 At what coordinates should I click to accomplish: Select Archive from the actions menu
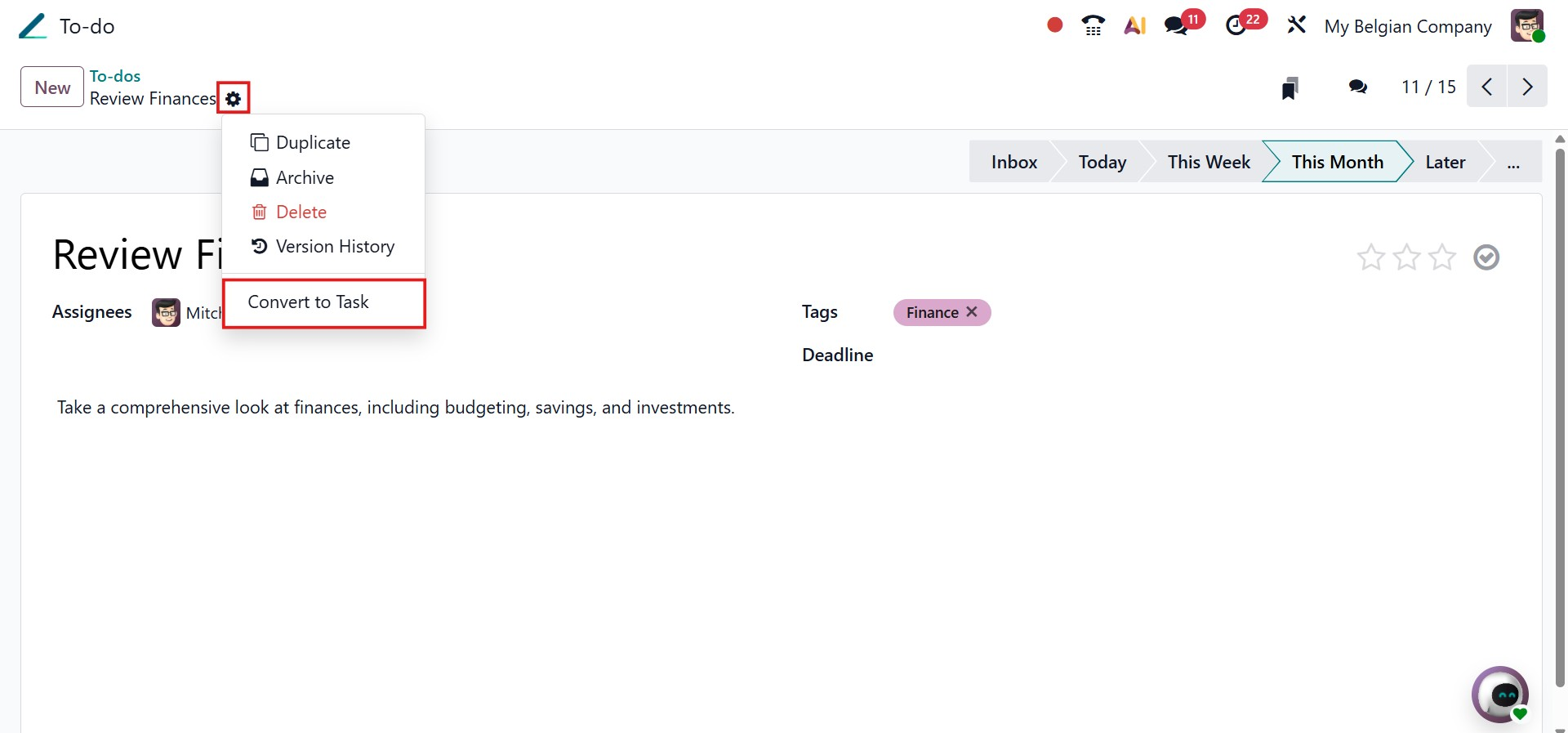[x=323, y=177]
